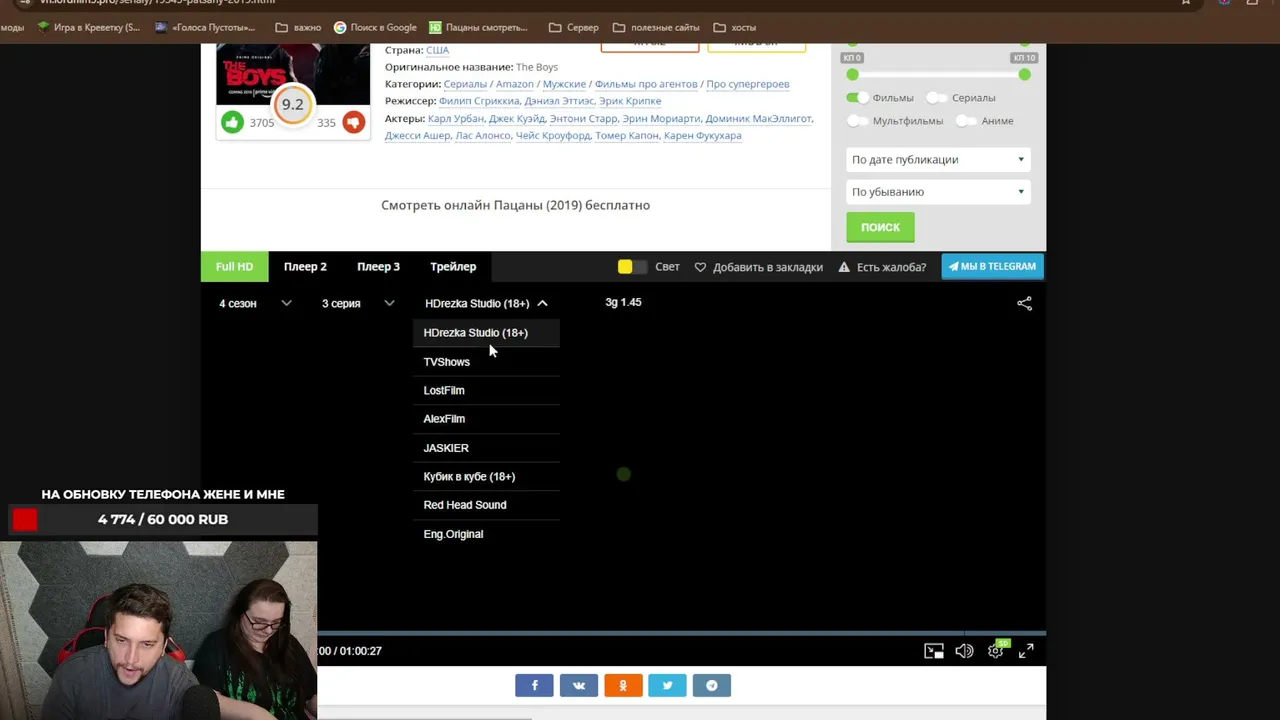
Task: Toggle the Свет light switch
Action: pyautogui.click(x=632, y=267)
